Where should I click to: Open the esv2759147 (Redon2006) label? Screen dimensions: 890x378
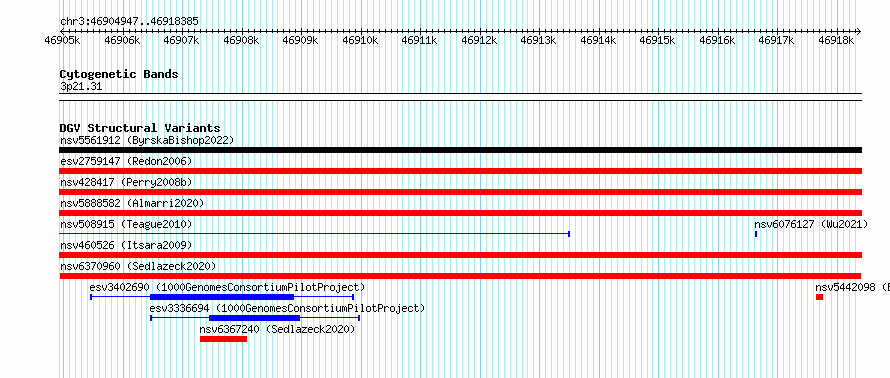click(126, 161)
